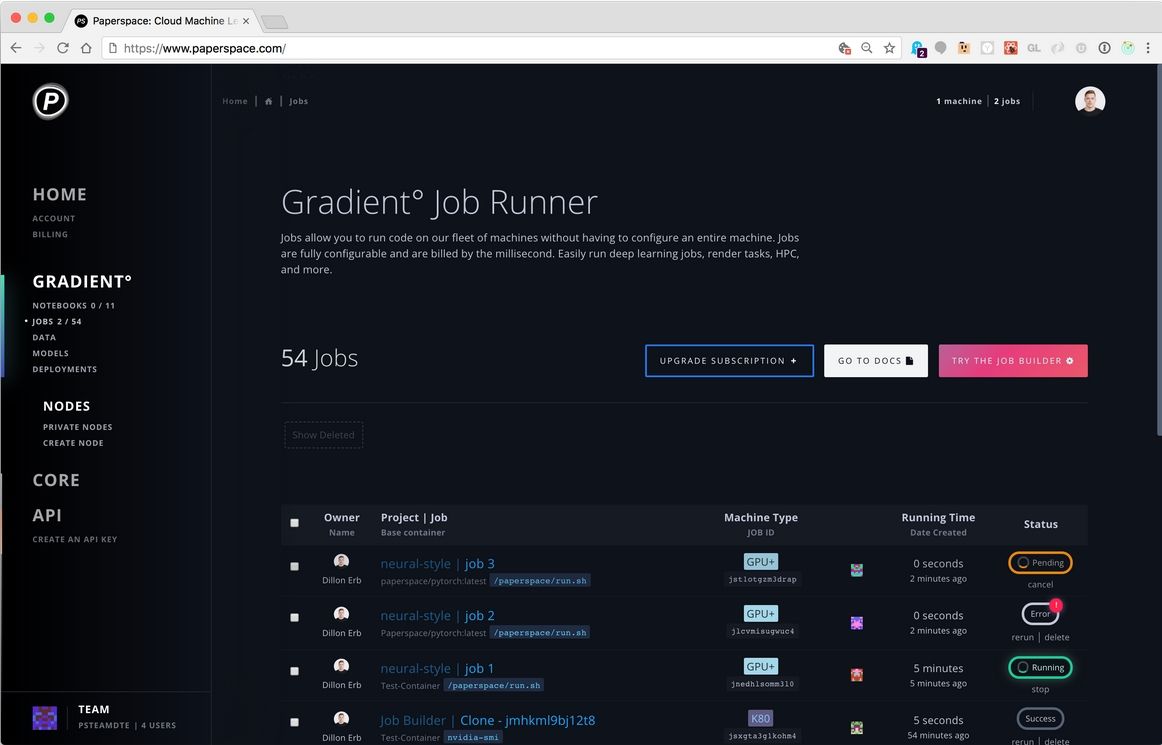Image resolution: width=1162 pixels, height=745 pixels.
Task: Click the browser forward arrow
Action: (x=39, y=48)
